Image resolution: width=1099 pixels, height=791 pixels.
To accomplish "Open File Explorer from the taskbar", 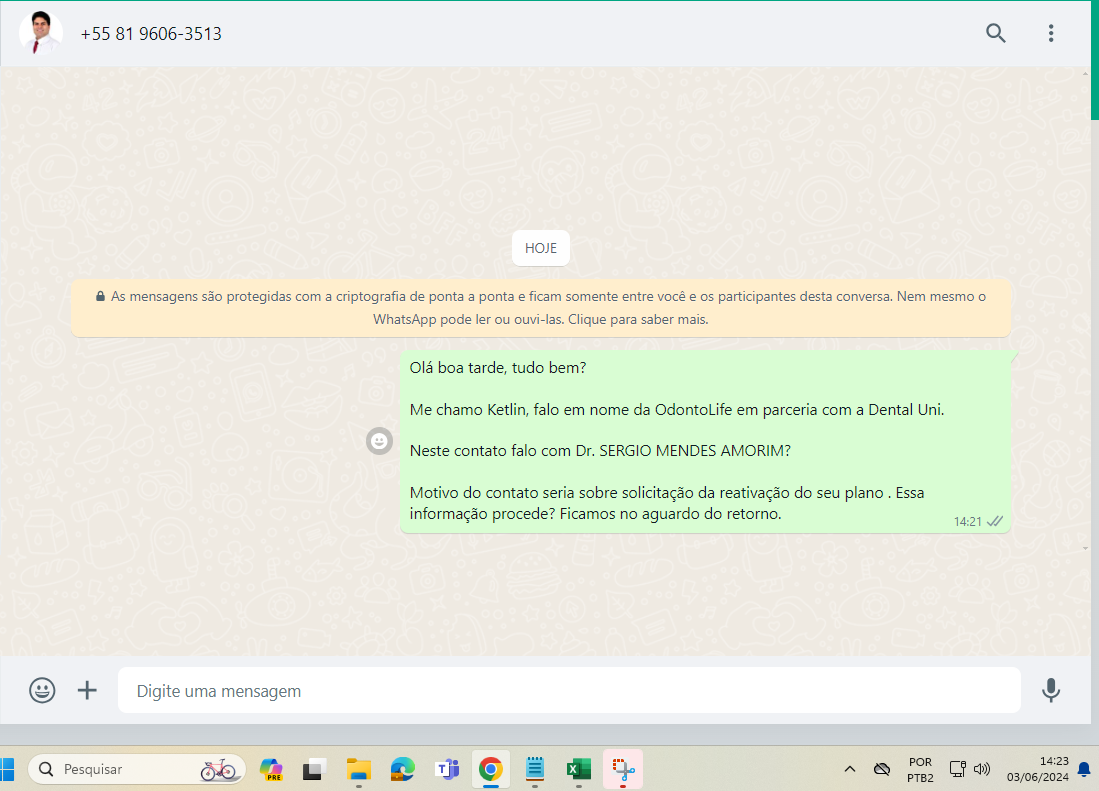I will [359, 769].
